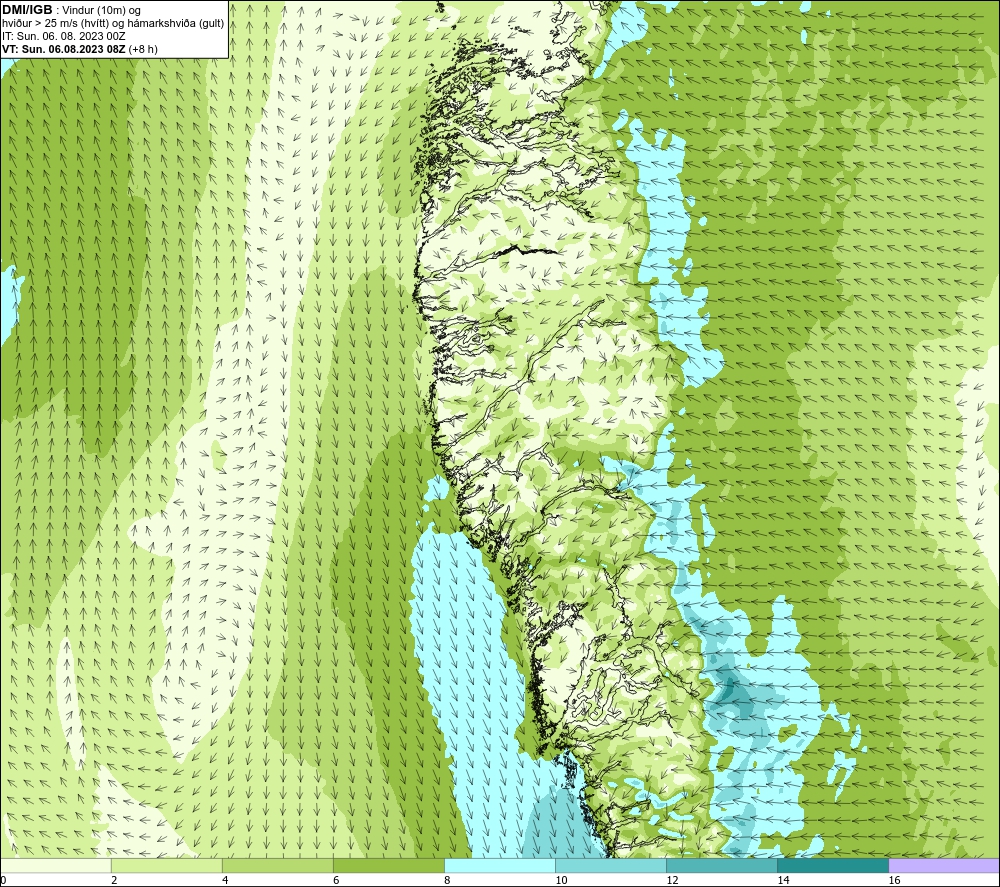Click the 10–12 m/s cyan legend swatch
Image resolution: width=1000 pixels, height=887 pixels.
tap(610, 866)
